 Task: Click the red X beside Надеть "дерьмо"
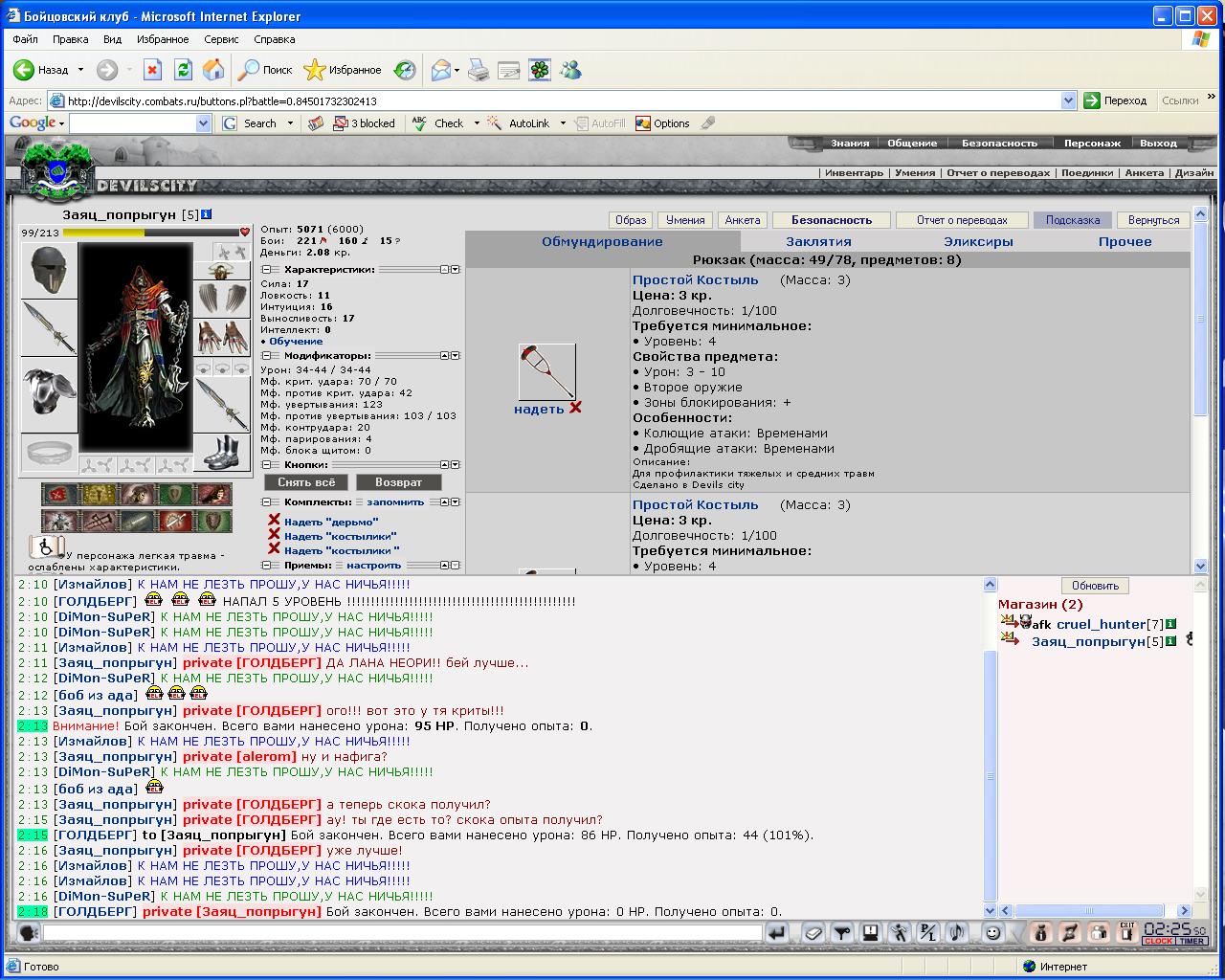274,520
